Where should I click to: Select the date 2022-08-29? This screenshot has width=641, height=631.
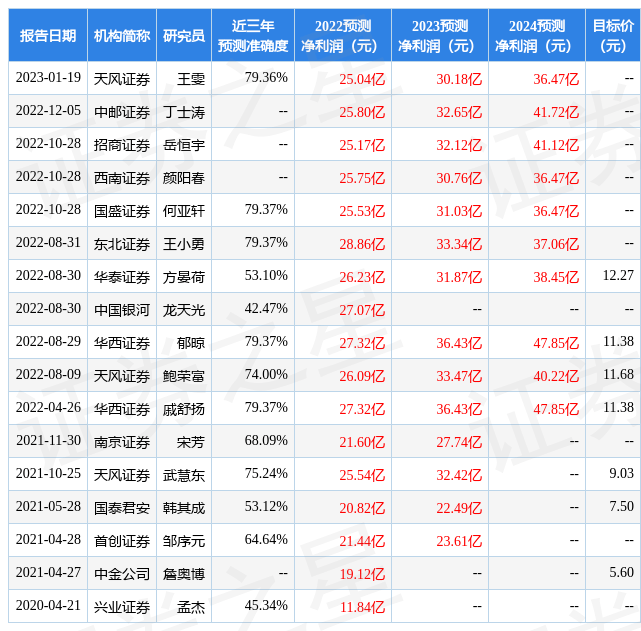click(x=48, y=341)
